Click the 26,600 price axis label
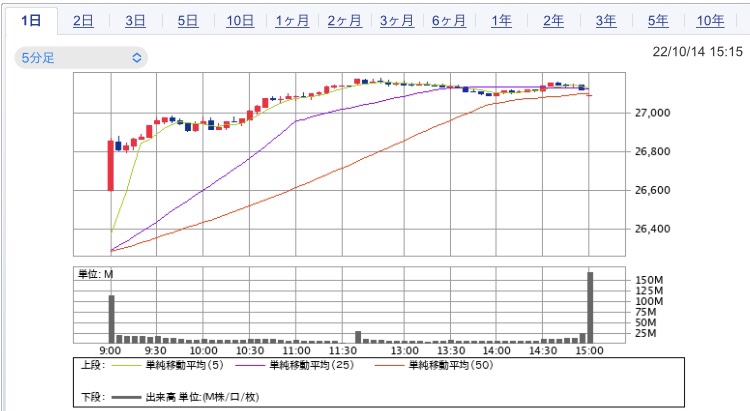 (652, 190)
